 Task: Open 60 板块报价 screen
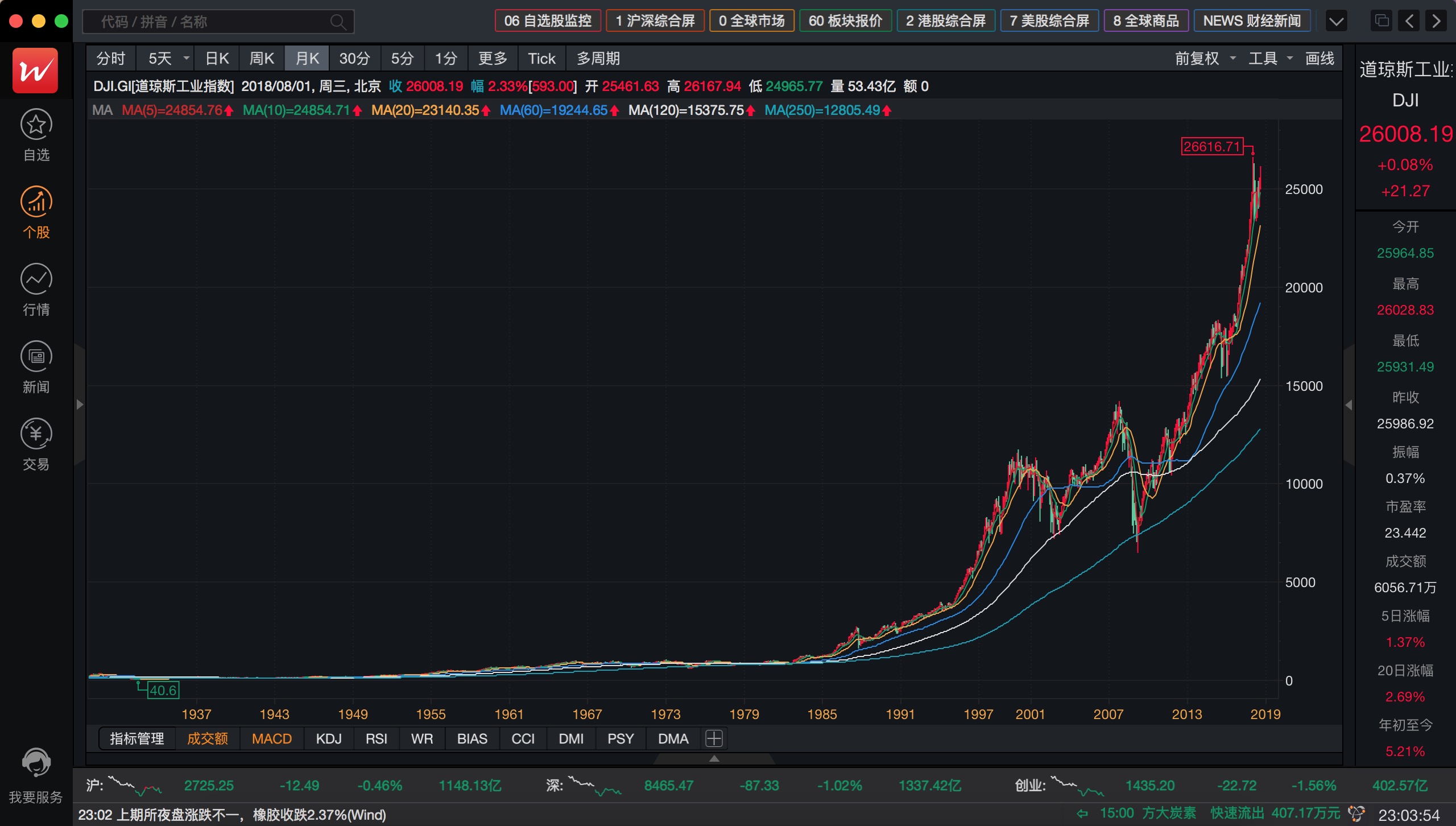(845, 21)
